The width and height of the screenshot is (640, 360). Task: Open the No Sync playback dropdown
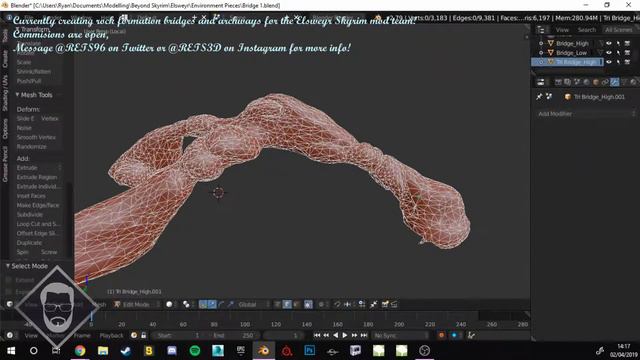pos(400,336)
